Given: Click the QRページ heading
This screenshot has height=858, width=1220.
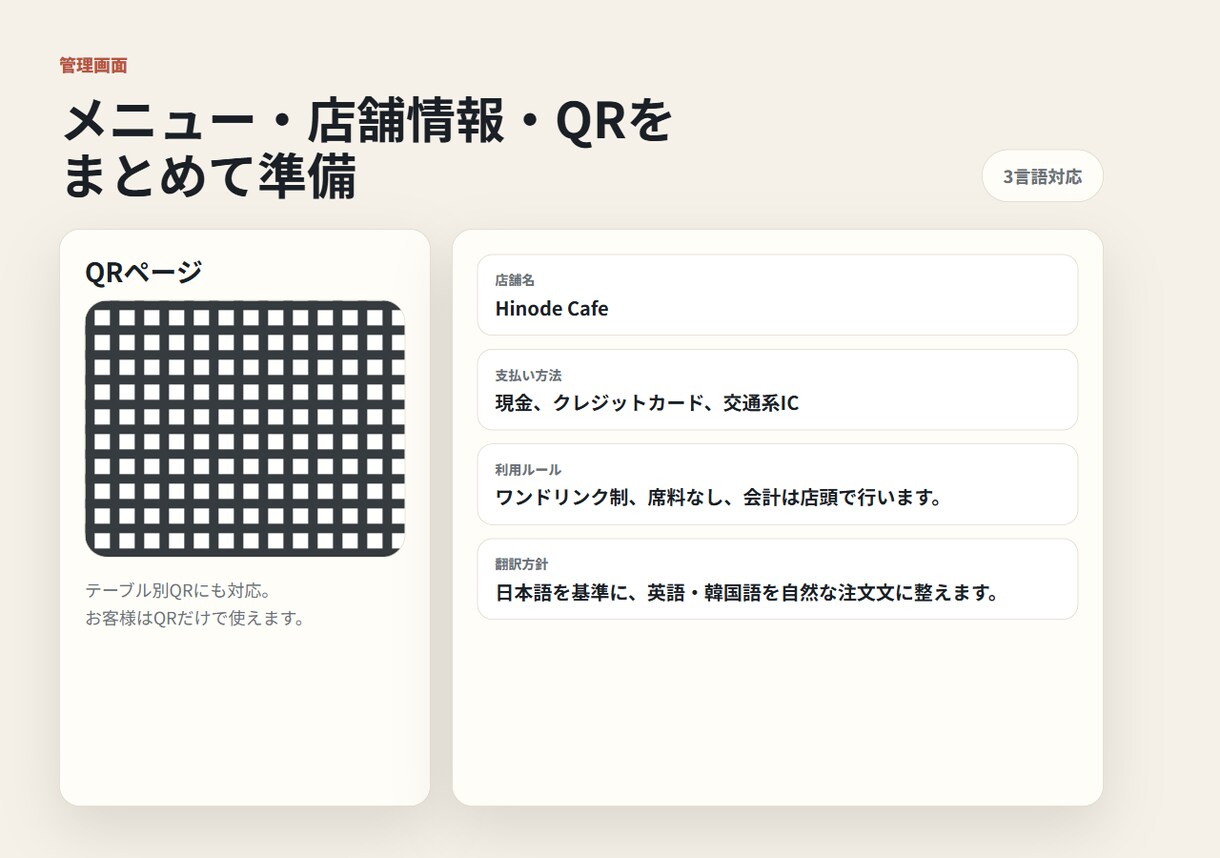Looking at the screenshot, I should tap(144, 272).
